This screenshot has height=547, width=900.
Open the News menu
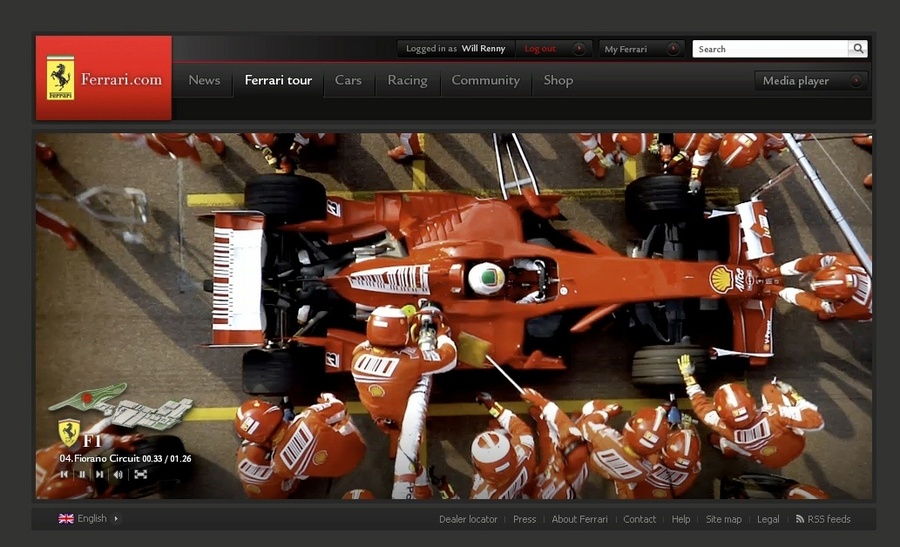point(204,80)
